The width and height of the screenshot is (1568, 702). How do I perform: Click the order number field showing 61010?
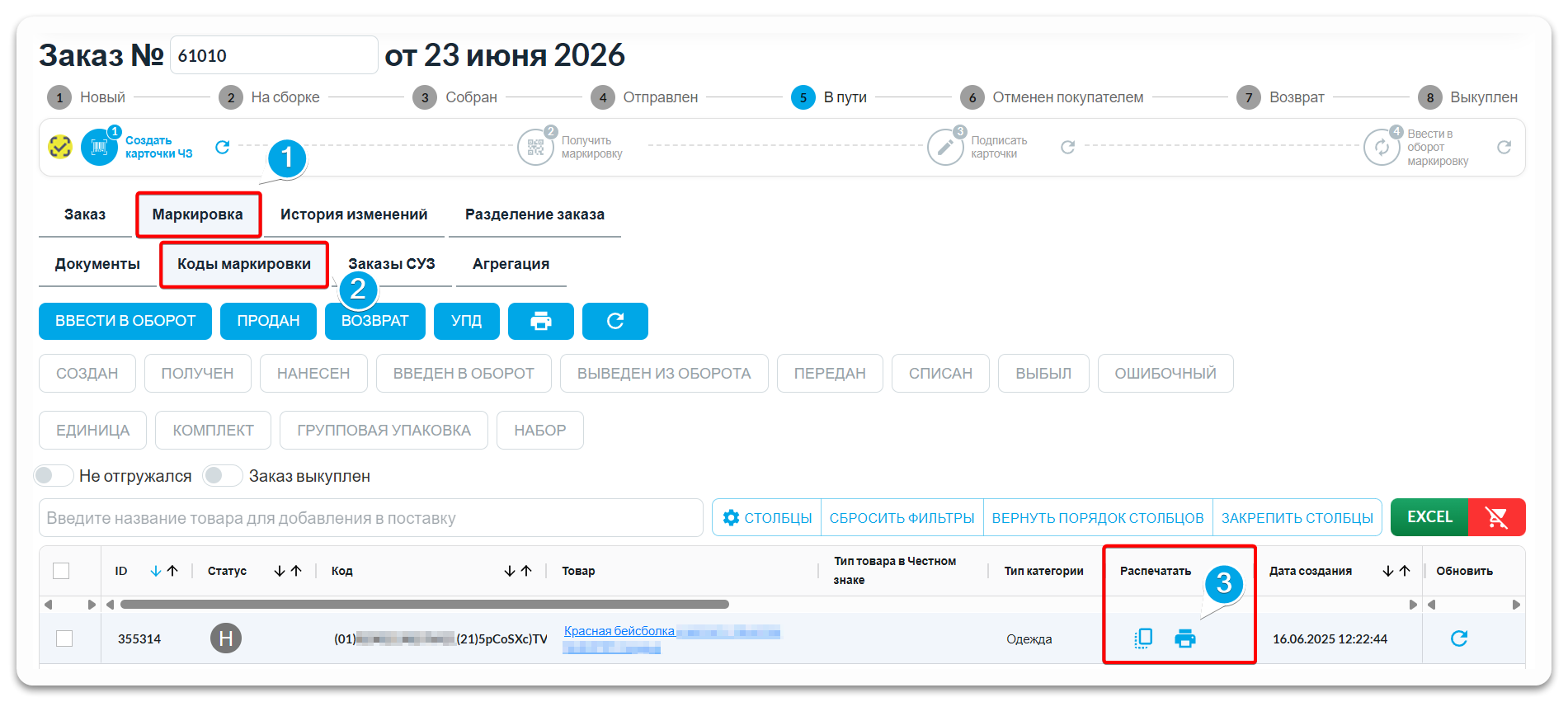(x=274, y=55)
